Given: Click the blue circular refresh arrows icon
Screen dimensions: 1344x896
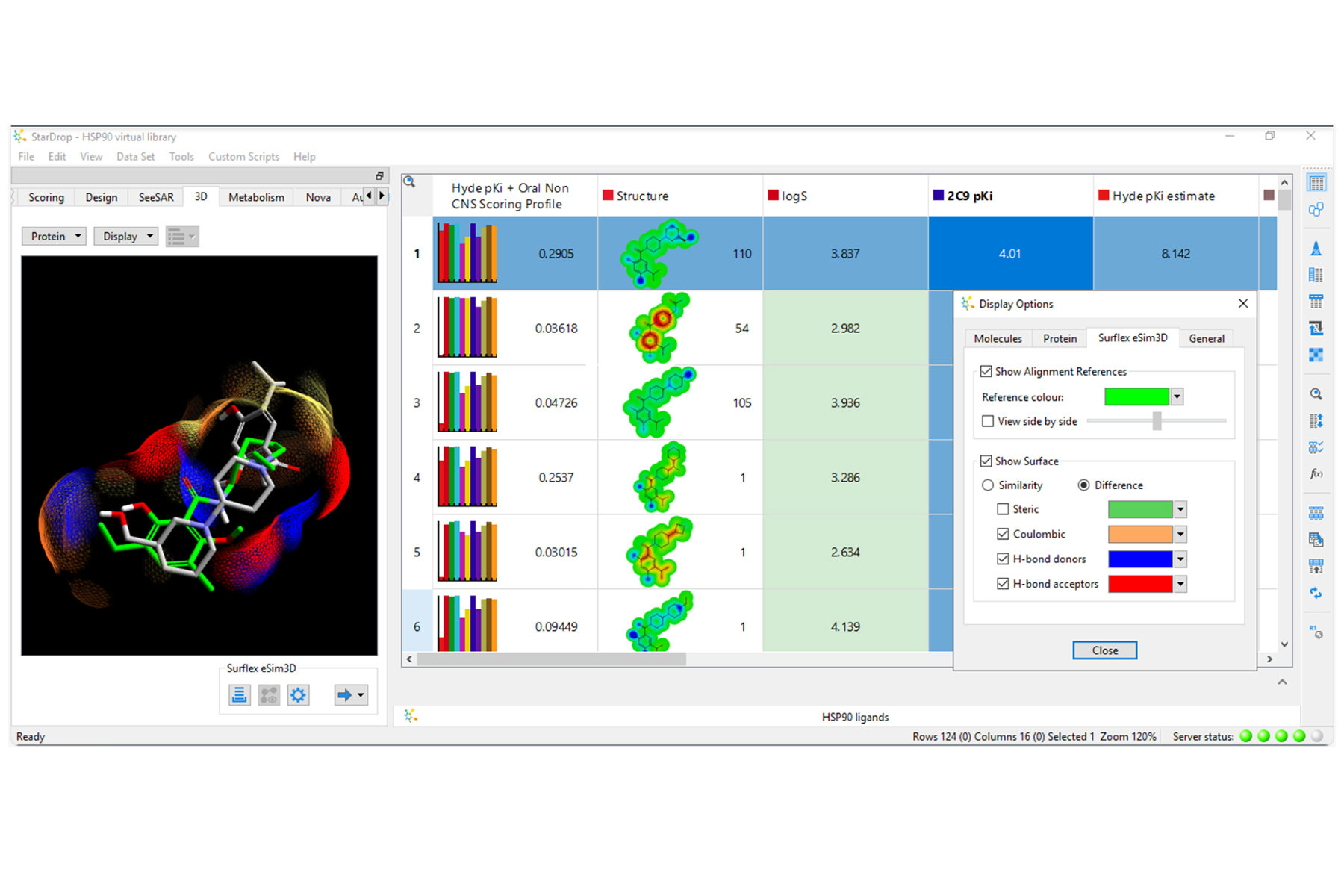Looking at the screenshot, I should point(1316,594).
